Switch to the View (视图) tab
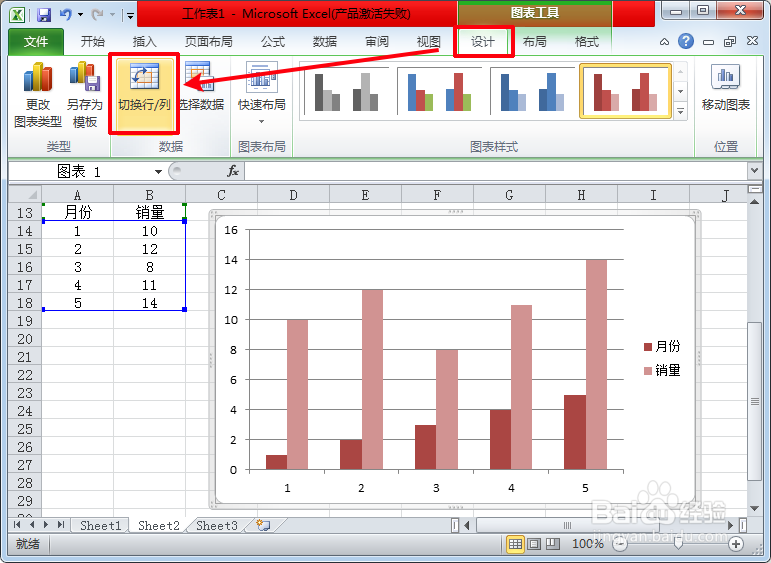The width and height of the screenshot is (771, 563). [x=428, y=42]
